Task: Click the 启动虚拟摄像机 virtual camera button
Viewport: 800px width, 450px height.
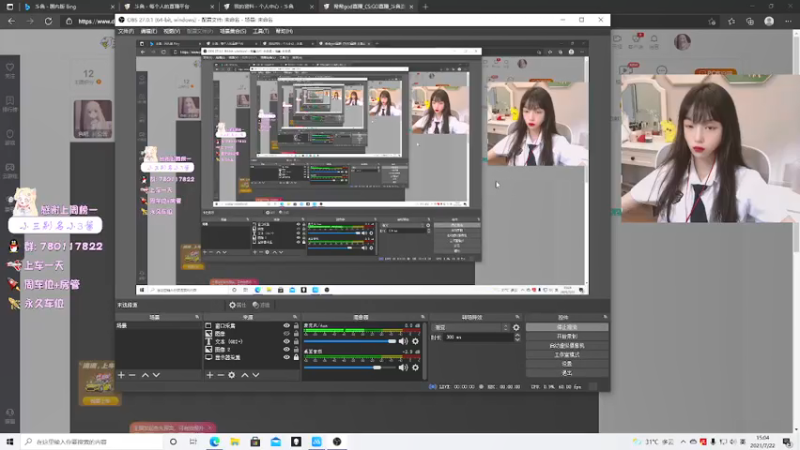Action: tap(567, 345)
